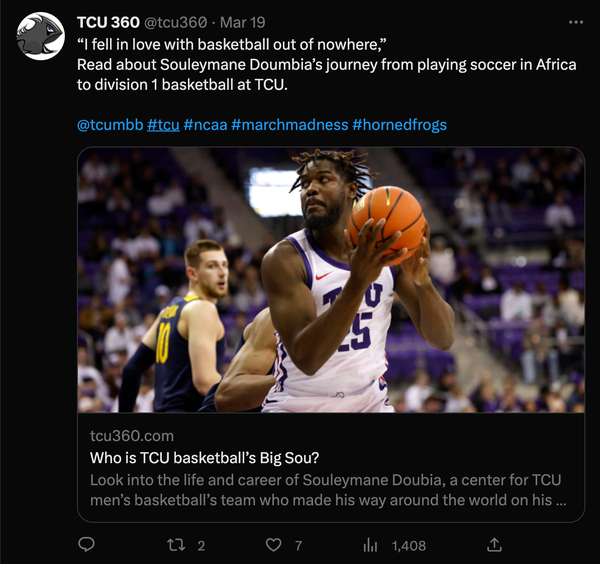The image size is (600, 564).
Task: Click the tcu360.com domain label
Action: tap(132, 436)
